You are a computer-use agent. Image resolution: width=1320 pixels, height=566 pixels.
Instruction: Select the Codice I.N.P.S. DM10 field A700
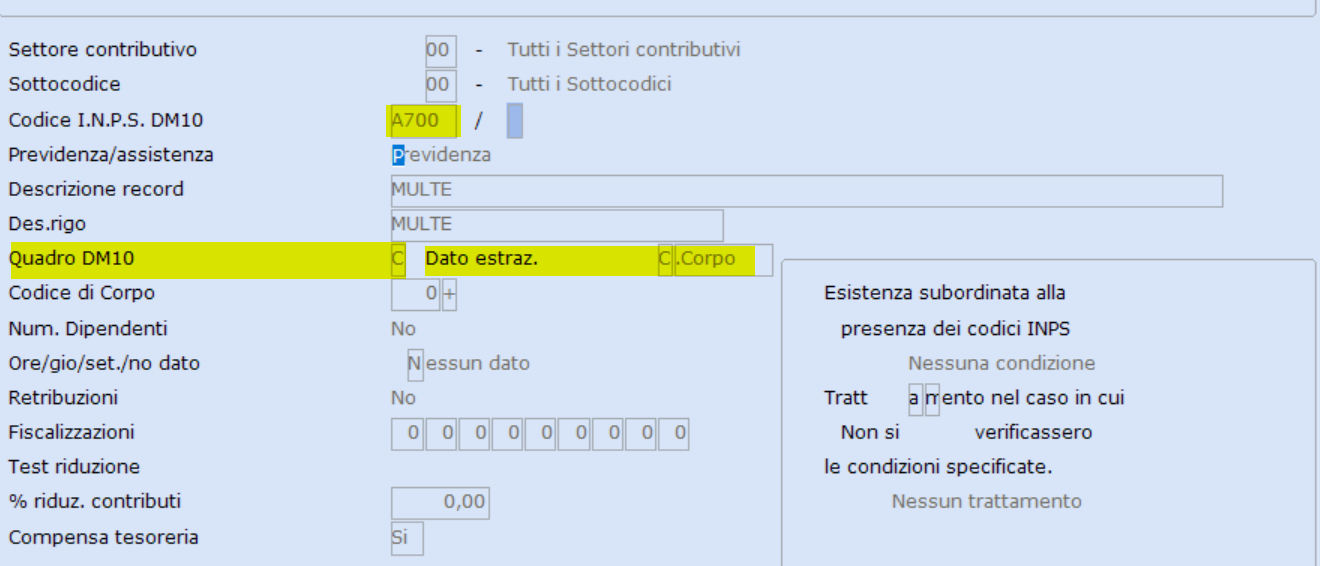[426, 121]
